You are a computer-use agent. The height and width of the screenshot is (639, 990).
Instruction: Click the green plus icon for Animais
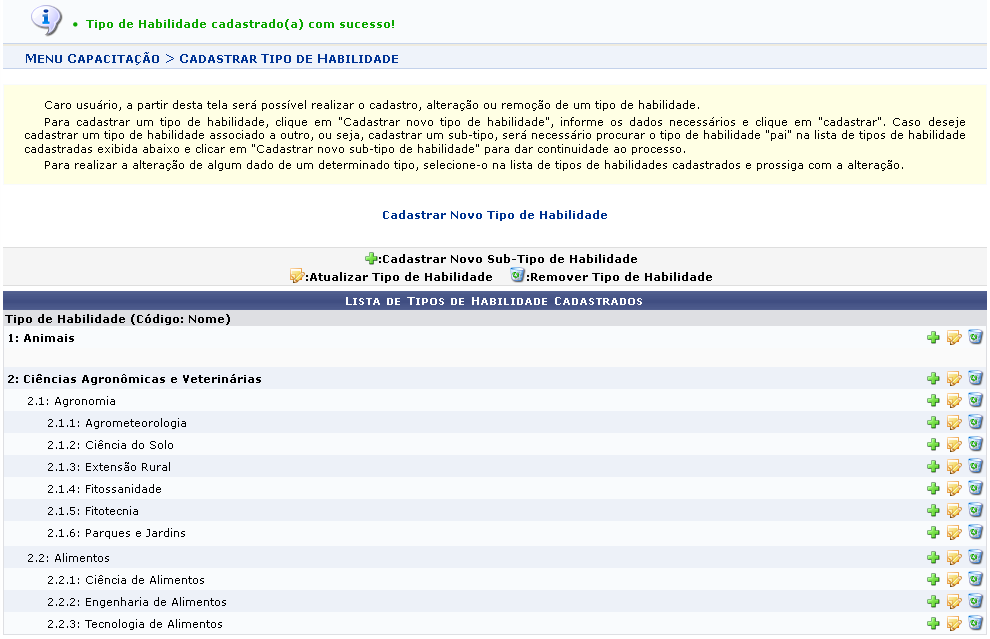[x=933, y=338]
